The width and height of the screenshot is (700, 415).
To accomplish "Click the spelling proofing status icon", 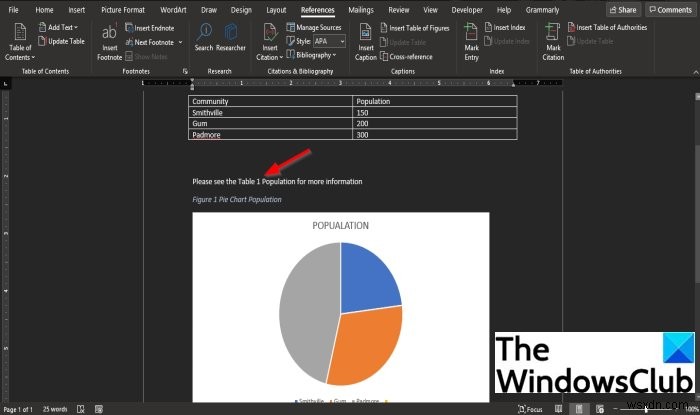I will coord(81,409).
